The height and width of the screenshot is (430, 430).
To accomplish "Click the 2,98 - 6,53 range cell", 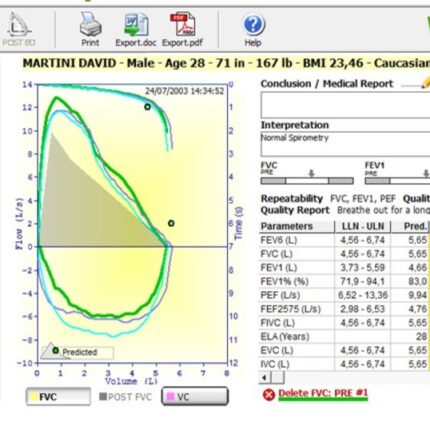I will (x=363, y=309).
